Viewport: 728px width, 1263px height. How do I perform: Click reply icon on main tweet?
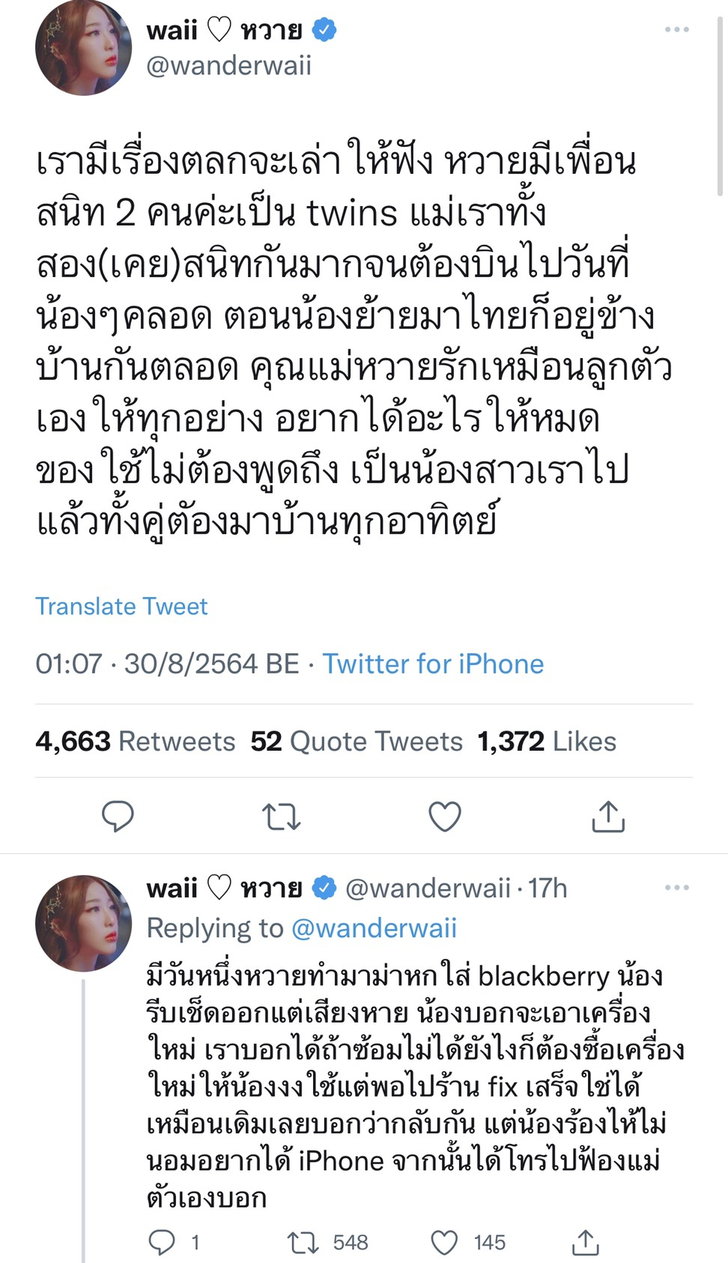tap(118, 817)
